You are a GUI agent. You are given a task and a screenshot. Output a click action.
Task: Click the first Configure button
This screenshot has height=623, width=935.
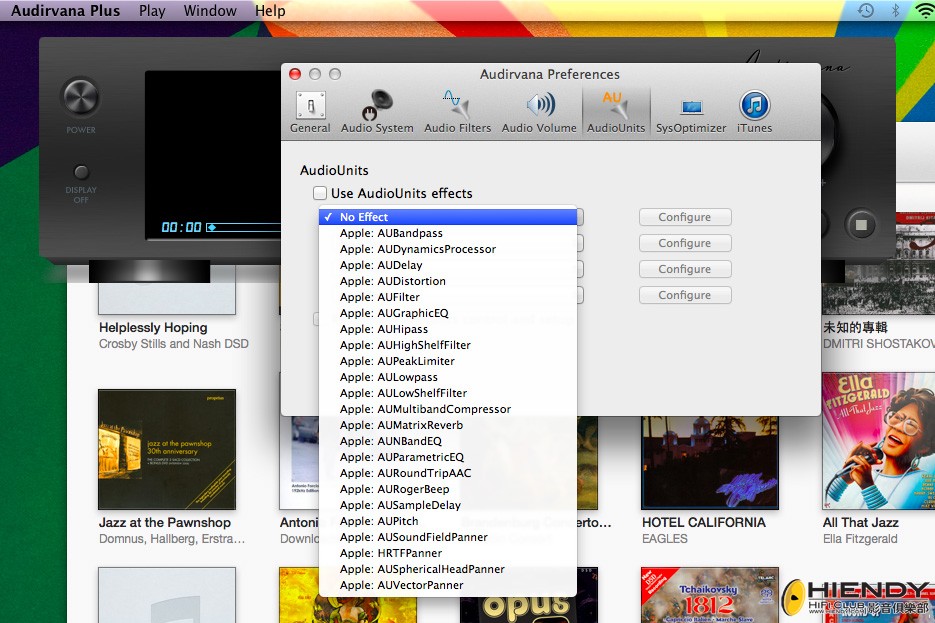point(685,217)
